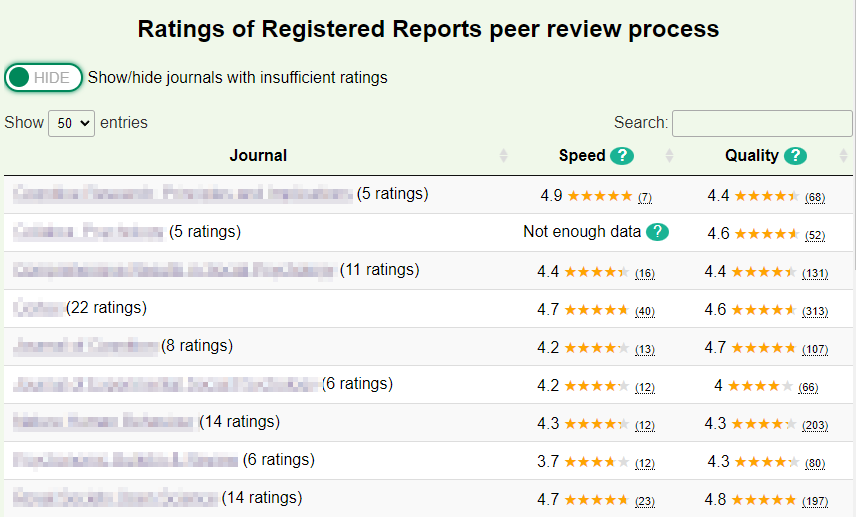Open blurred journal link with 8 ratings
Viewport: 856px width, 517px height.
(86, 346)
